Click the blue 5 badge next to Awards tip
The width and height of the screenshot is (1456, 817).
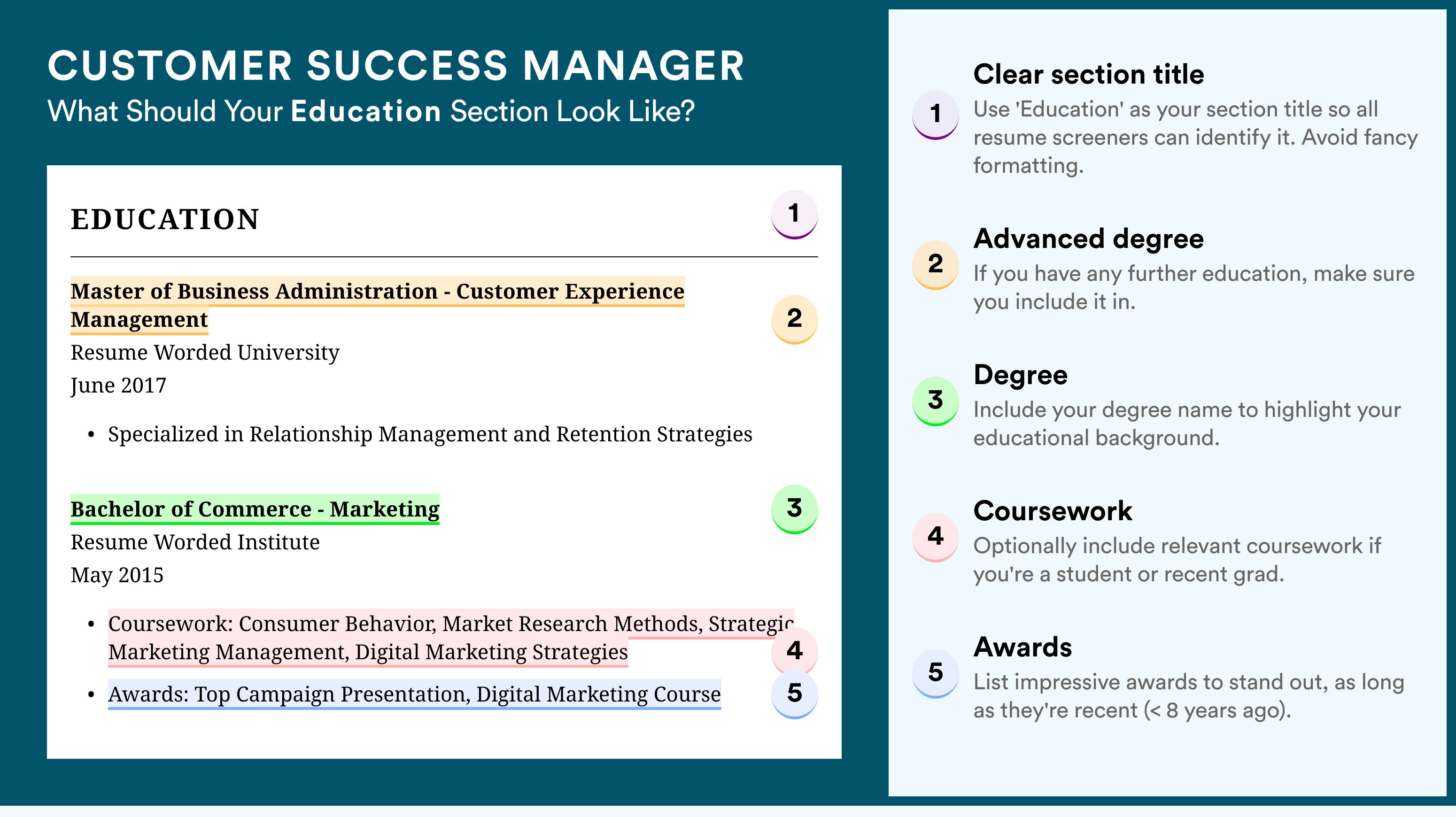pyautogui.click(x=936, y=673)
